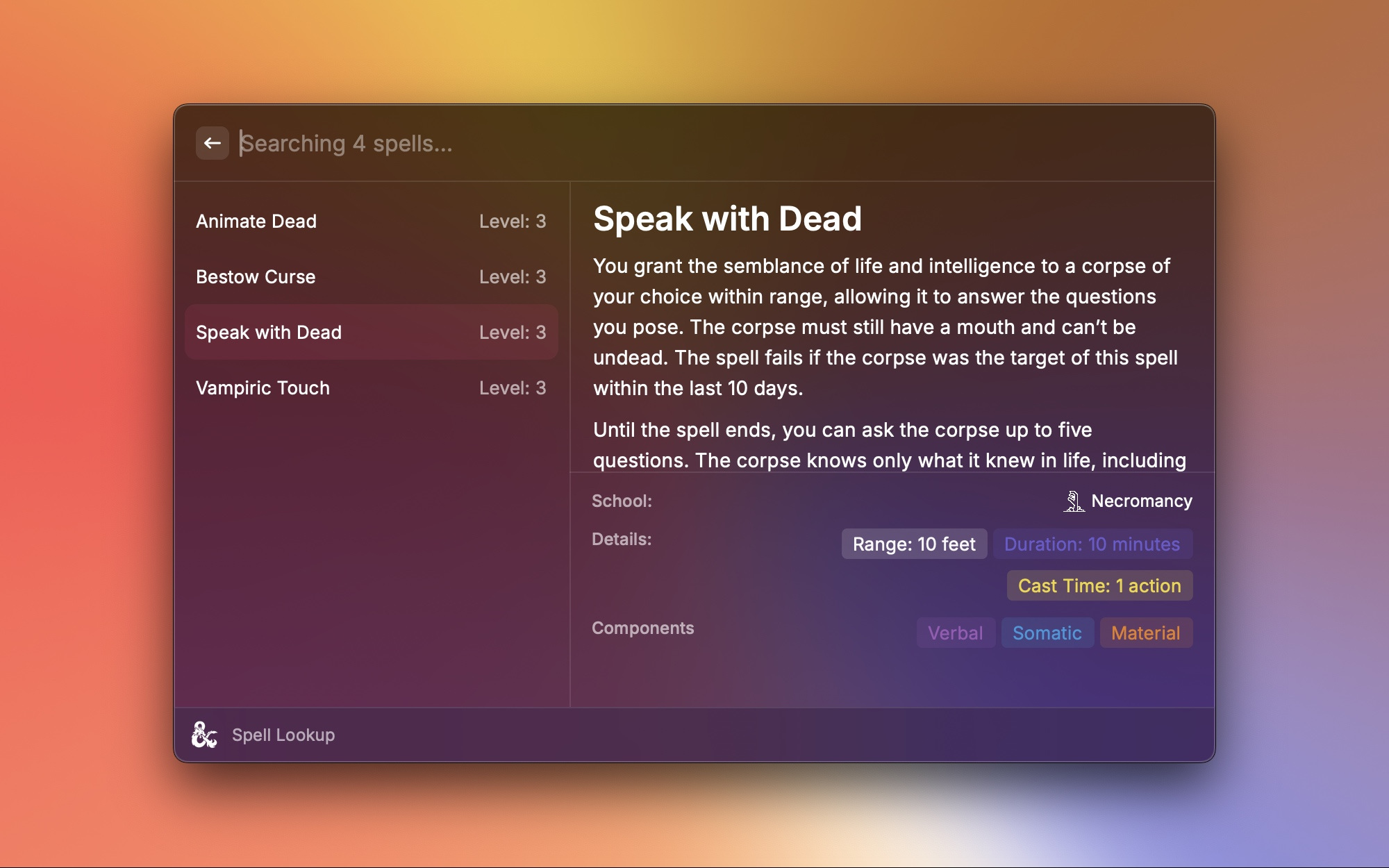Select the Bestow Curse spell
Screen dimensions: 1389x868
[371, 276]
